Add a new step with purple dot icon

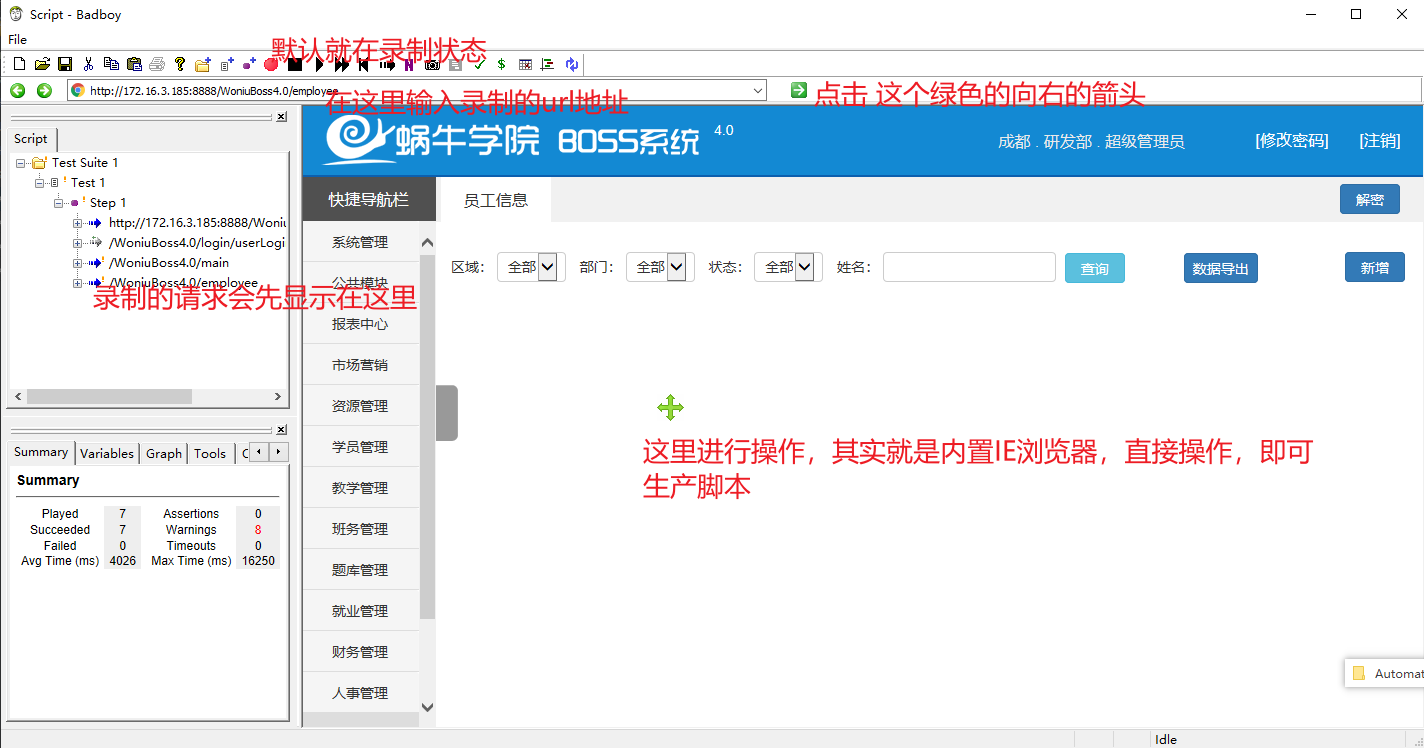[x=250, y=64]
